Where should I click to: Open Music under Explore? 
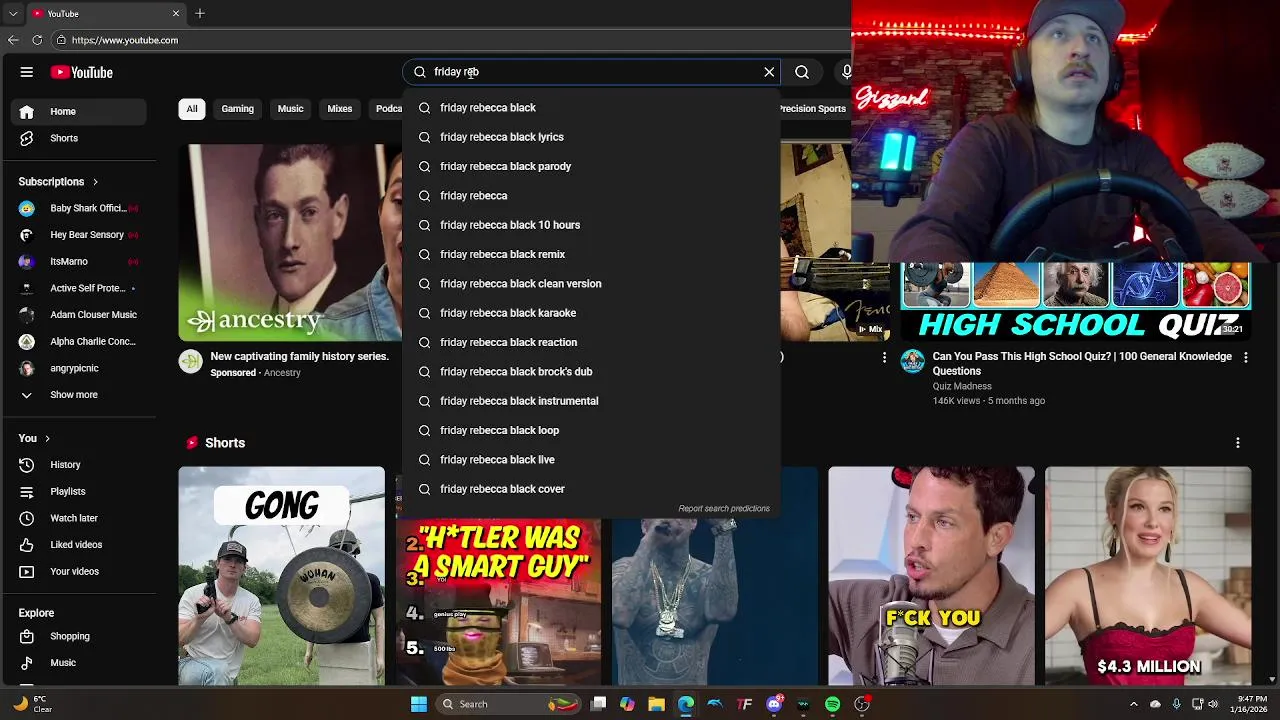click(x=79, y=663)
